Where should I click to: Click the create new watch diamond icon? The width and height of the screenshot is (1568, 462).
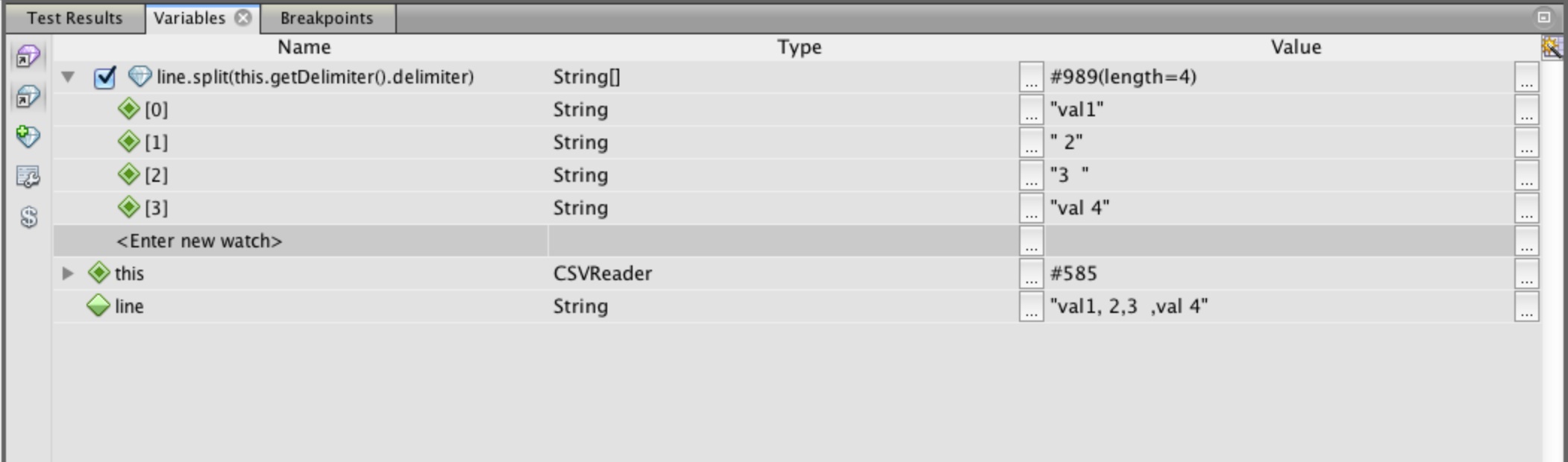tap(28, 137)
